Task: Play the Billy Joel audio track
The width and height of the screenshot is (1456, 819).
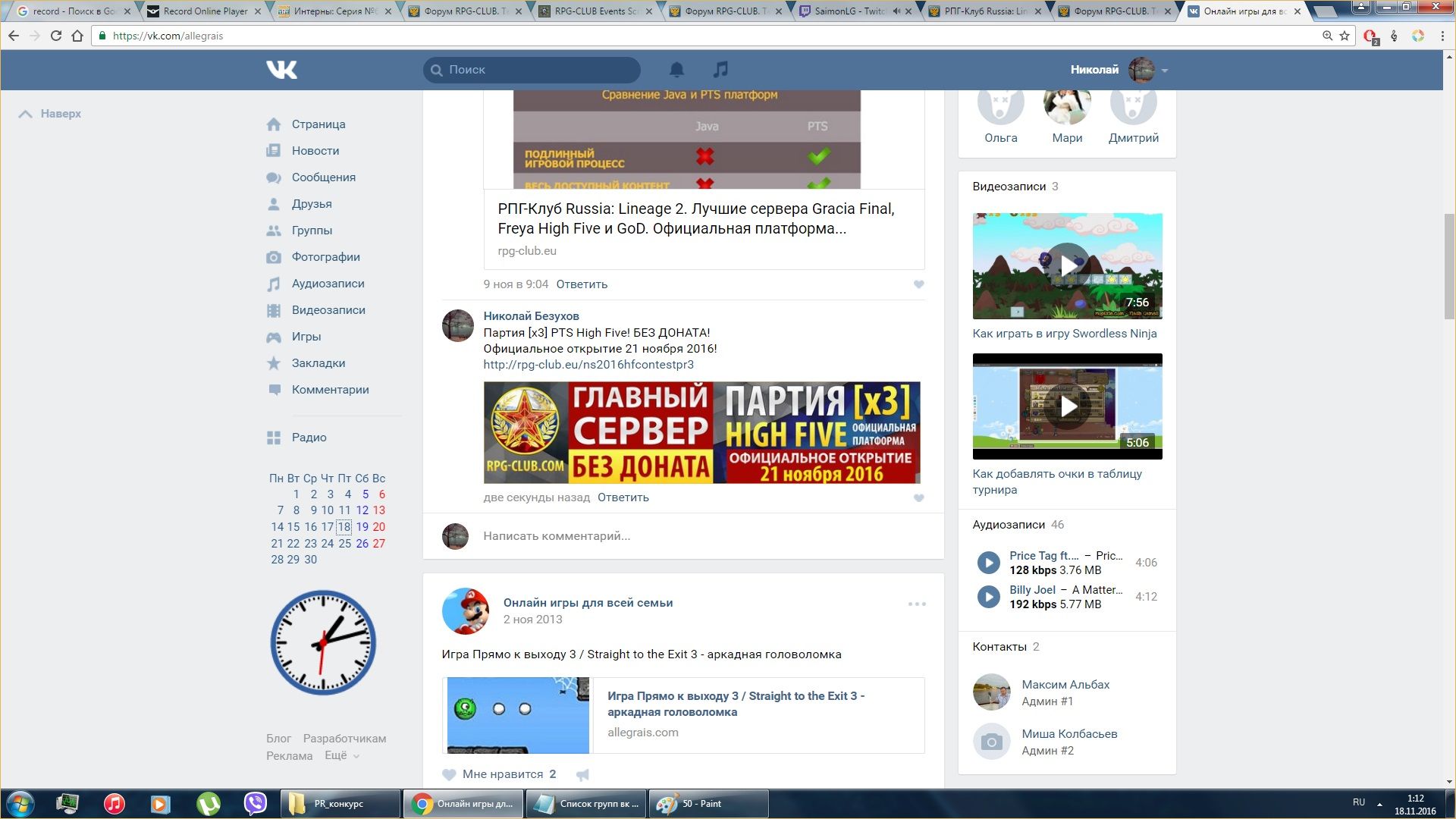Action: click(x=988, y=597)
